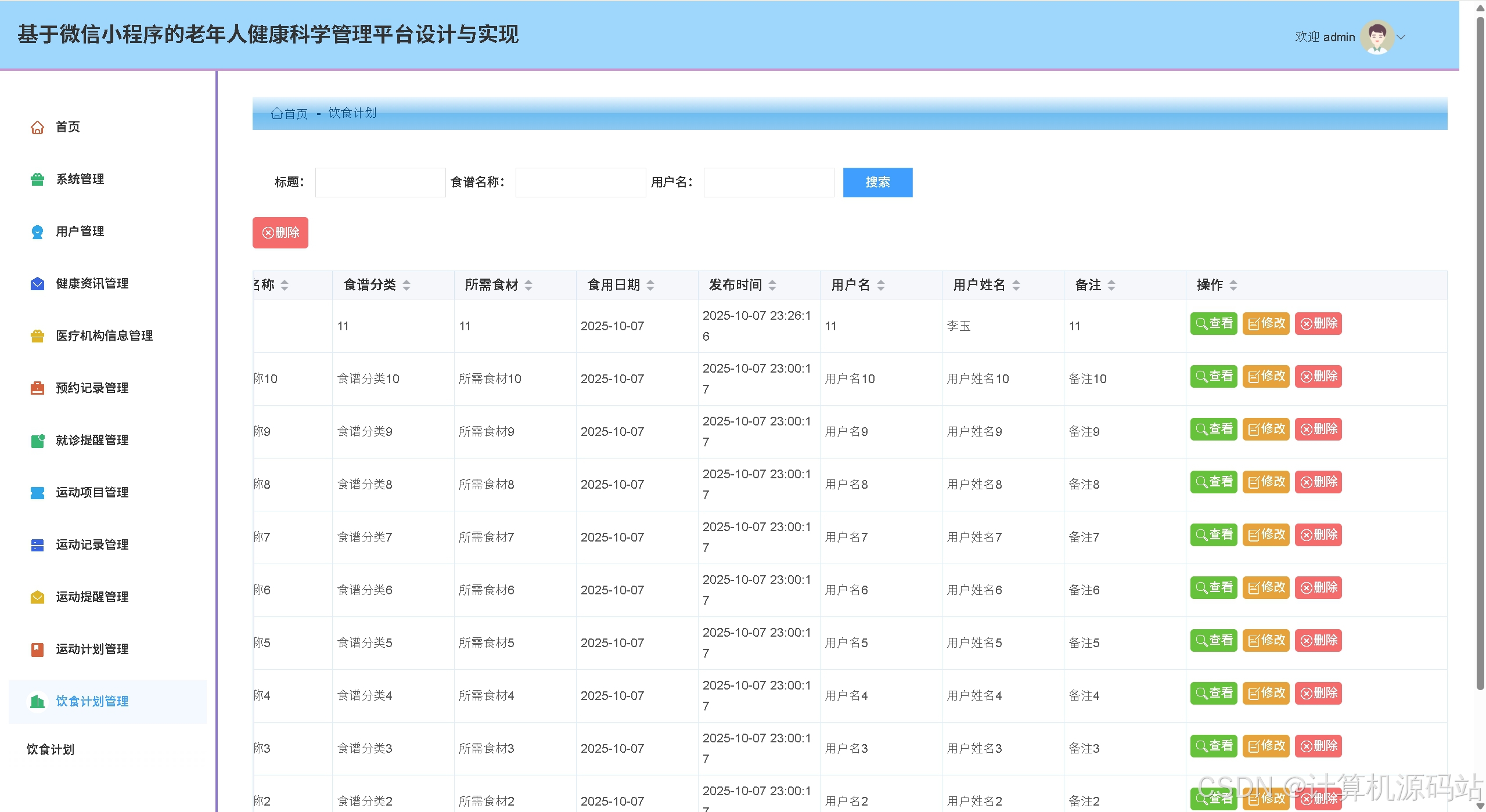This screenshot has height=812, width=1486.
Task: Sort by 食用日期 column
Action: [x=650, y=285]
